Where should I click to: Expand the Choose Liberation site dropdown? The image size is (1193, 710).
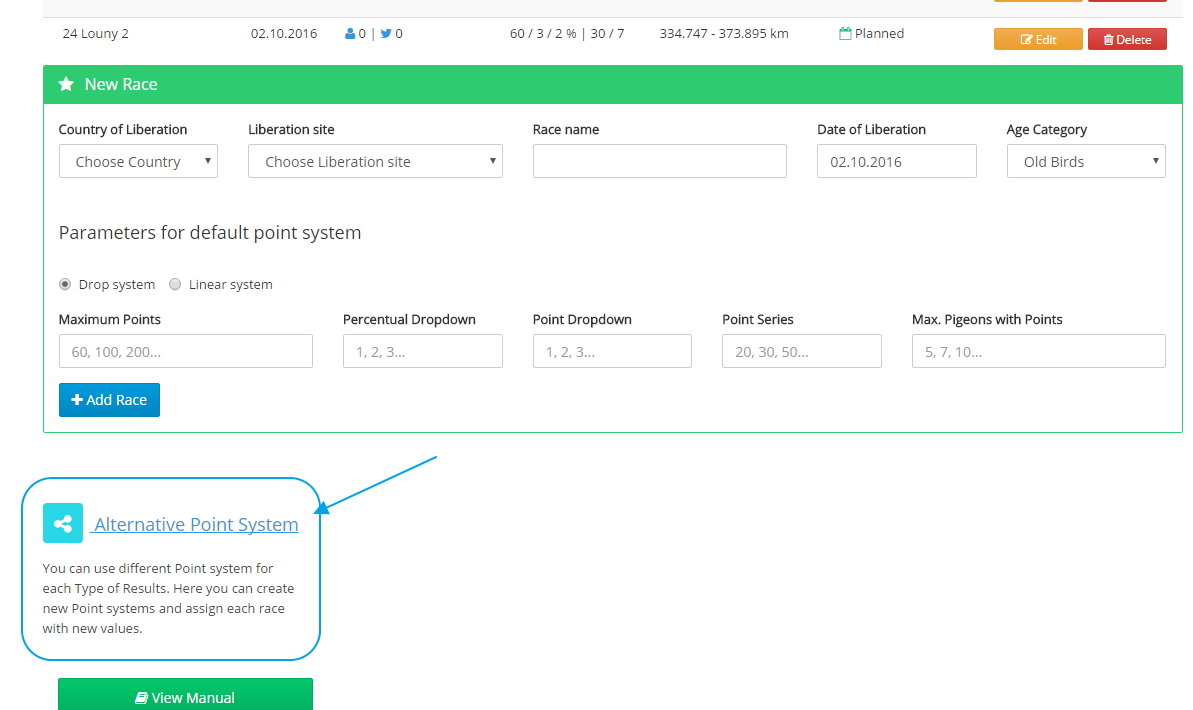tap(375, 162)
